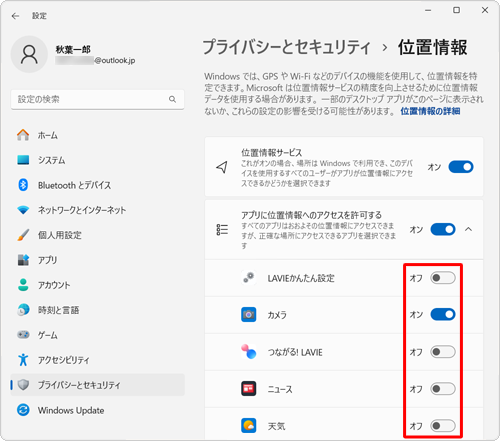Image resolution: width=500 pixels, height=441 pixels.
Task: Turn off 位置情報サービス toggle
Action: coord(461,167)
